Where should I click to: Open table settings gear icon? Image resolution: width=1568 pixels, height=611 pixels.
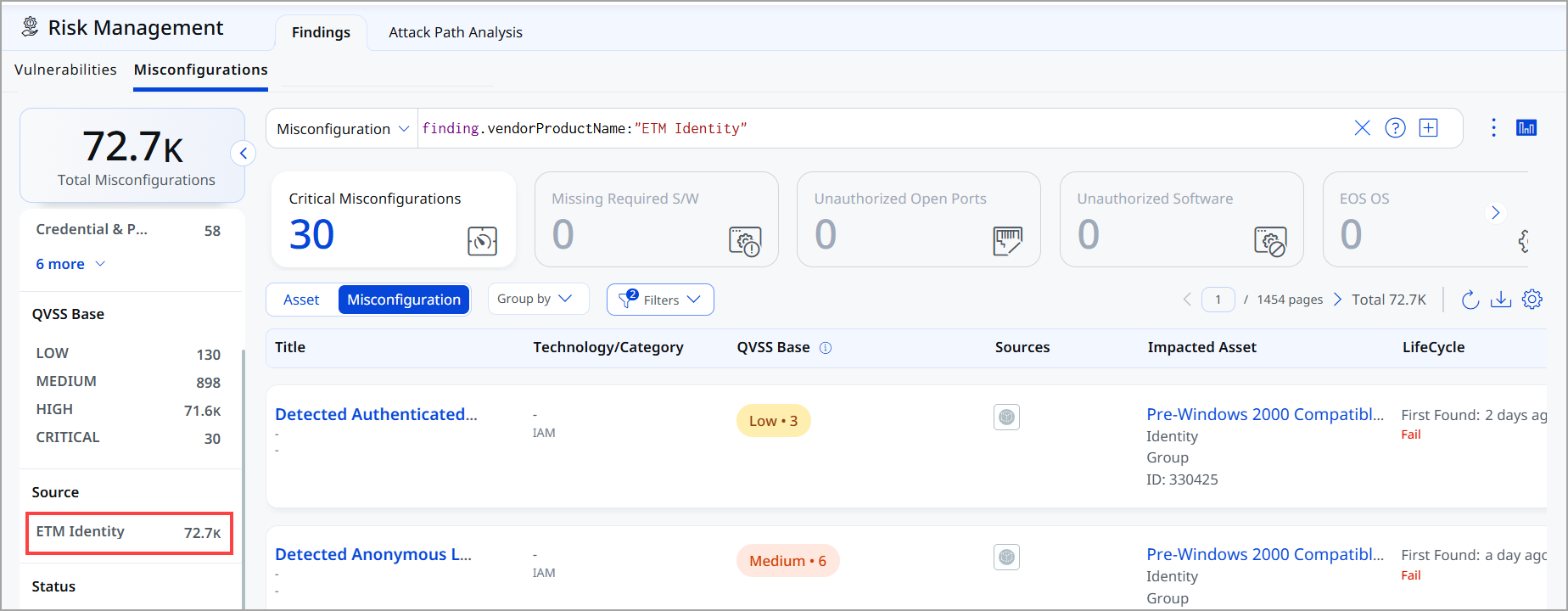1532,300
